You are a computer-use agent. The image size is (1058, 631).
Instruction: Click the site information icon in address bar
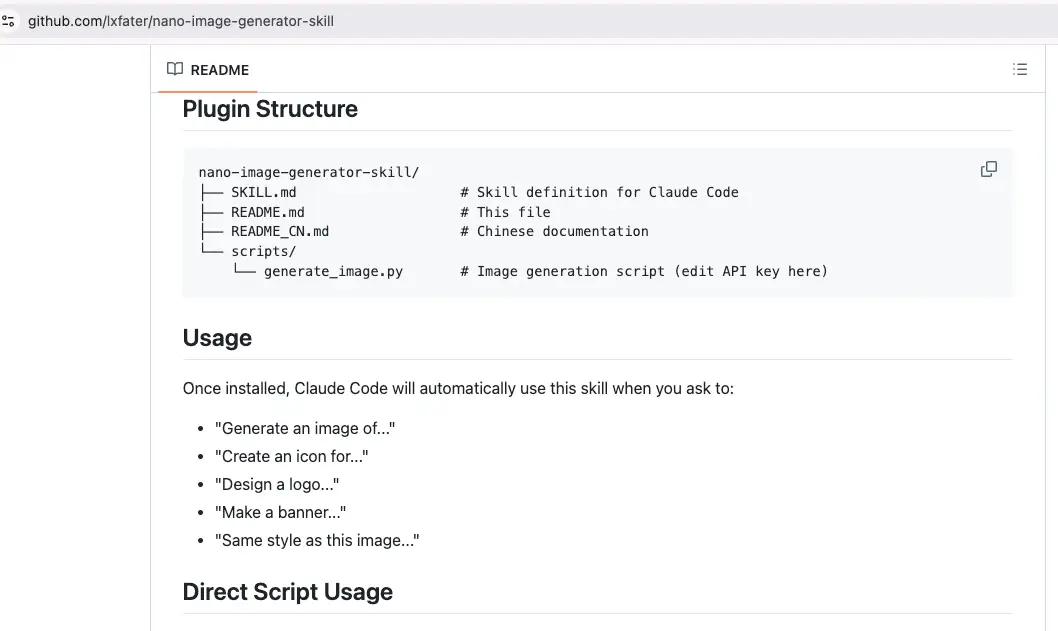[10, 21]
